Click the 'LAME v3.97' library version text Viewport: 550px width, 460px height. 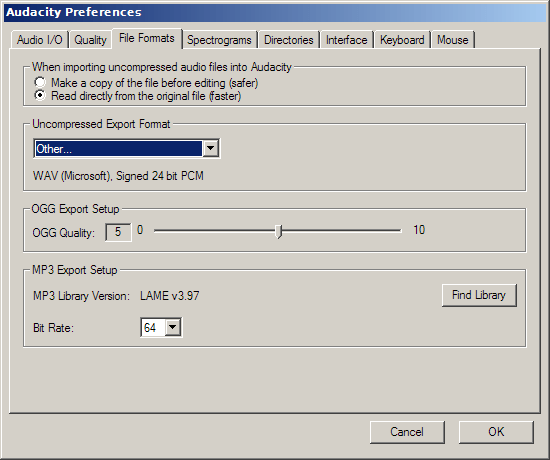click(x=169, y=296)
